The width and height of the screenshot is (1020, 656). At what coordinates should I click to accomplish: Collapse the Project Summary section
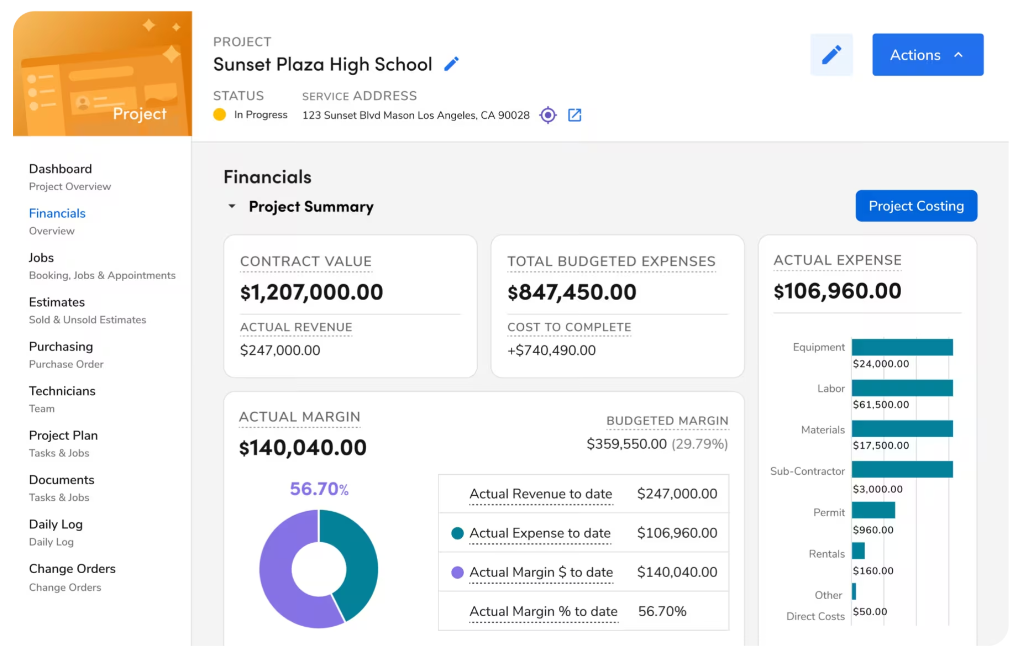(232, 206)
